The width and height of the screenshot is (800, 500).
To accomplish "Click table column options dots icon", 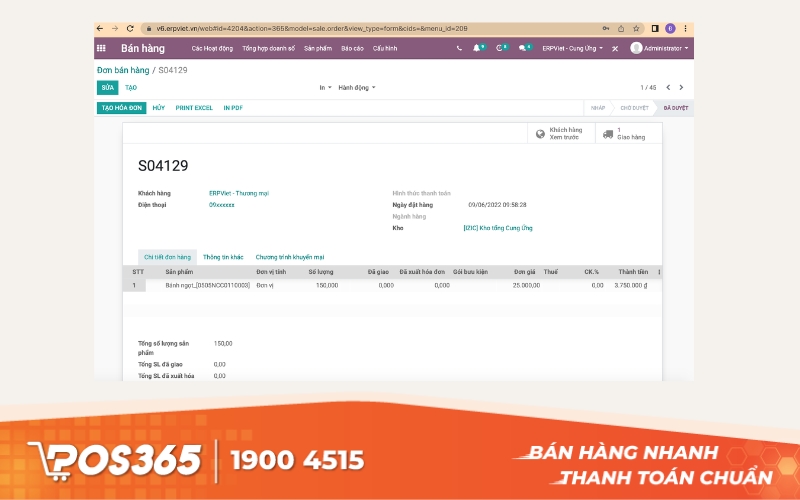I will point(659,272).
